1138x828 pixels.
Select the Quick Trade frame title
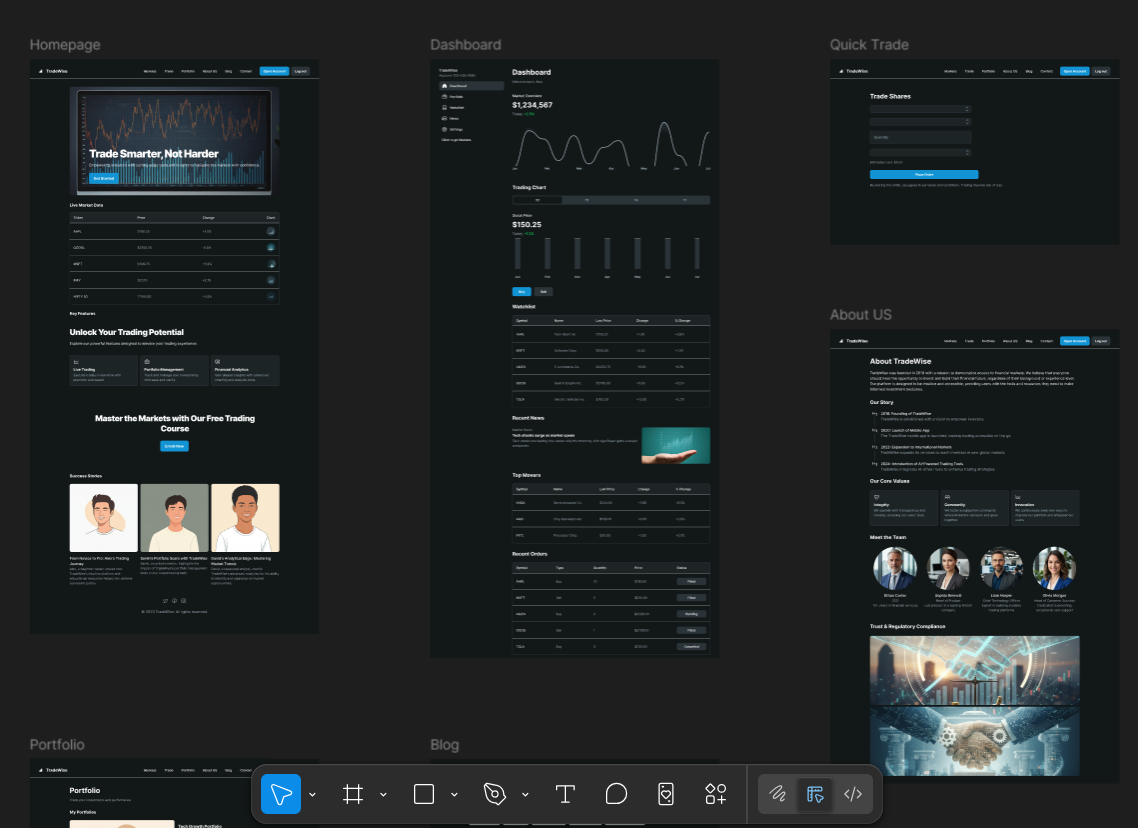pos(869,45)
